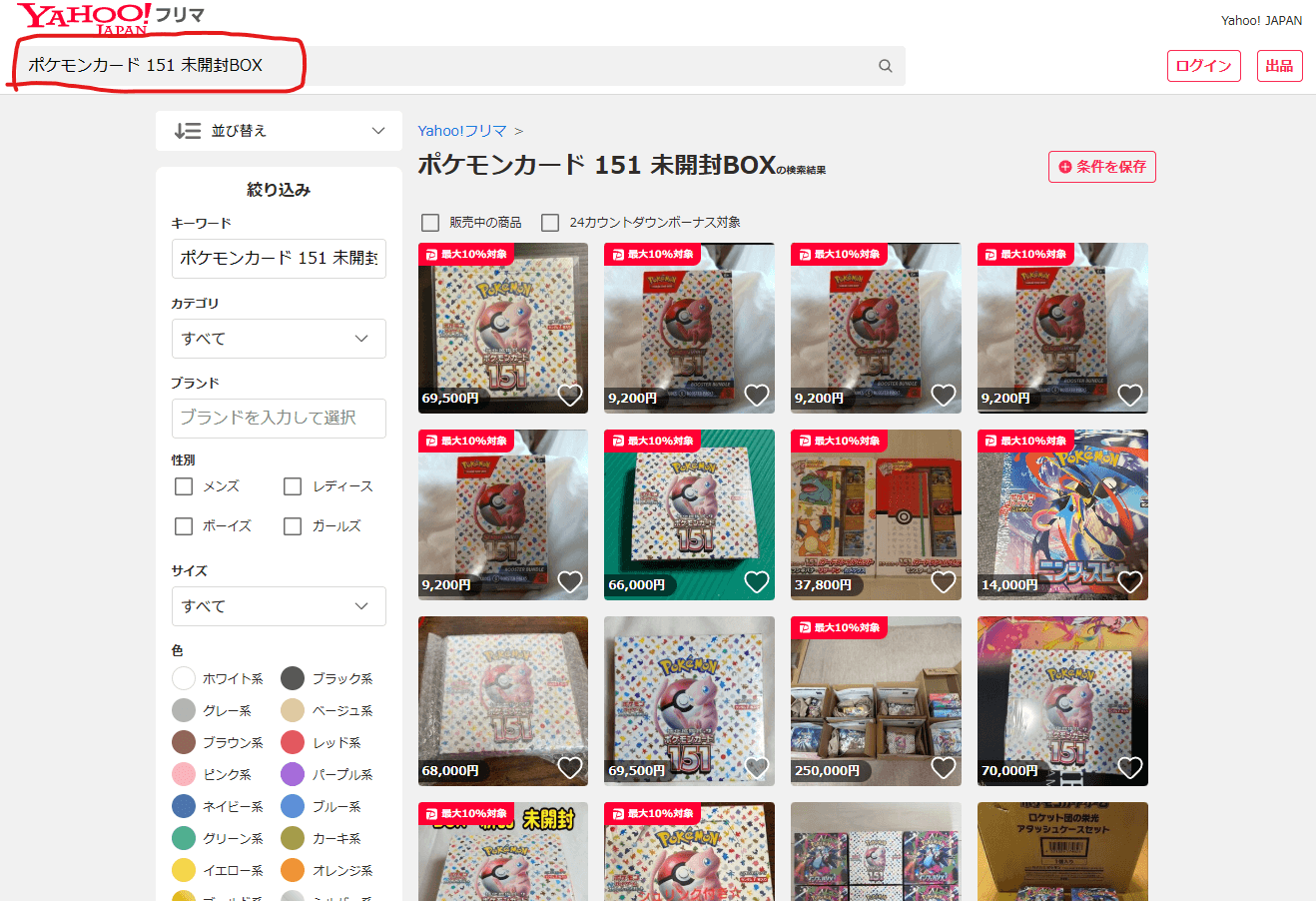
Task: Click heart on the 250,000円 listing
Action: [944, 768]
